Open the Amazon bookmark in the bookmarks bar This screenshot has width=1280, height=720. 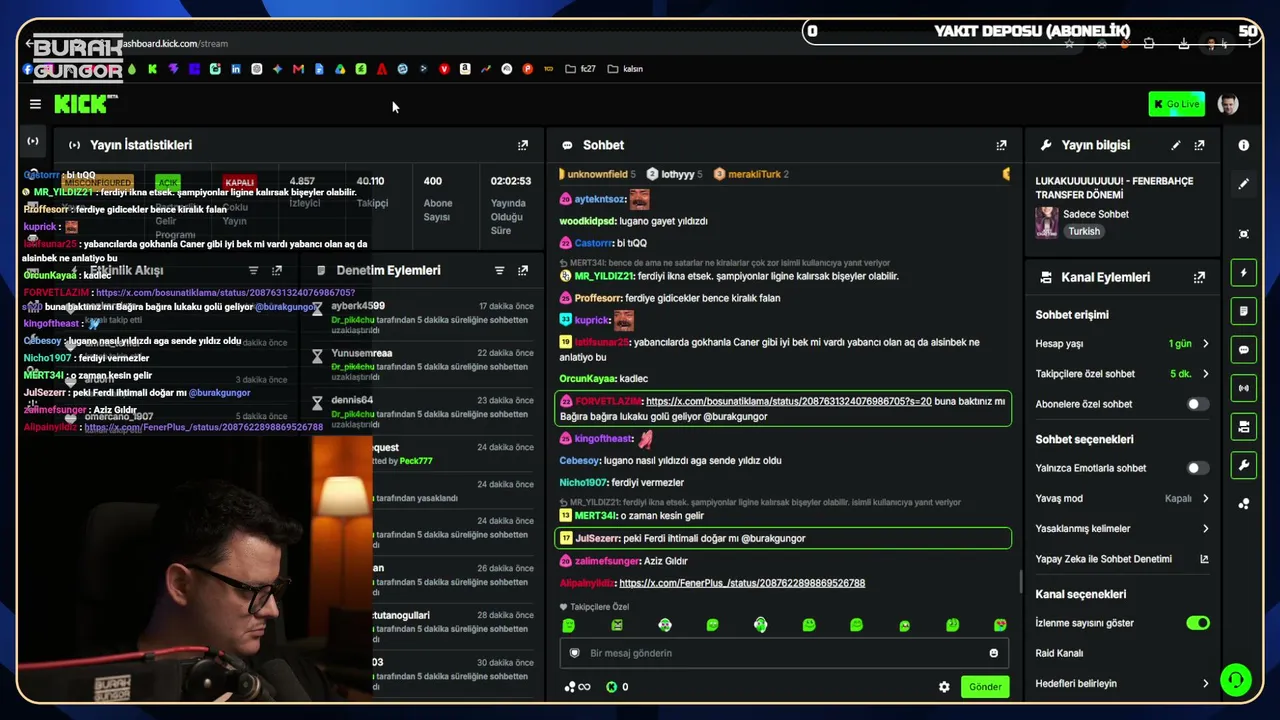click(x=465, y=69)
